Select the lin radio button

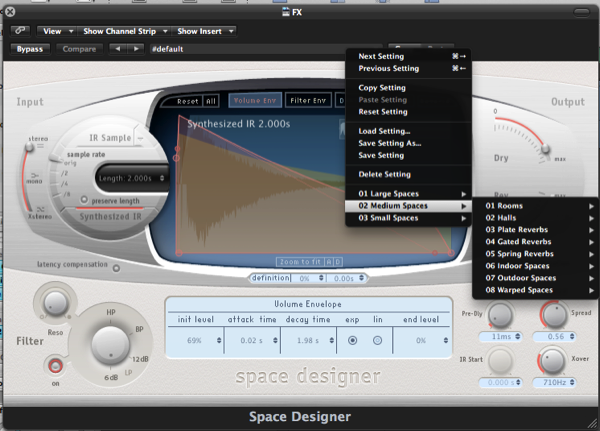[377, 340]
